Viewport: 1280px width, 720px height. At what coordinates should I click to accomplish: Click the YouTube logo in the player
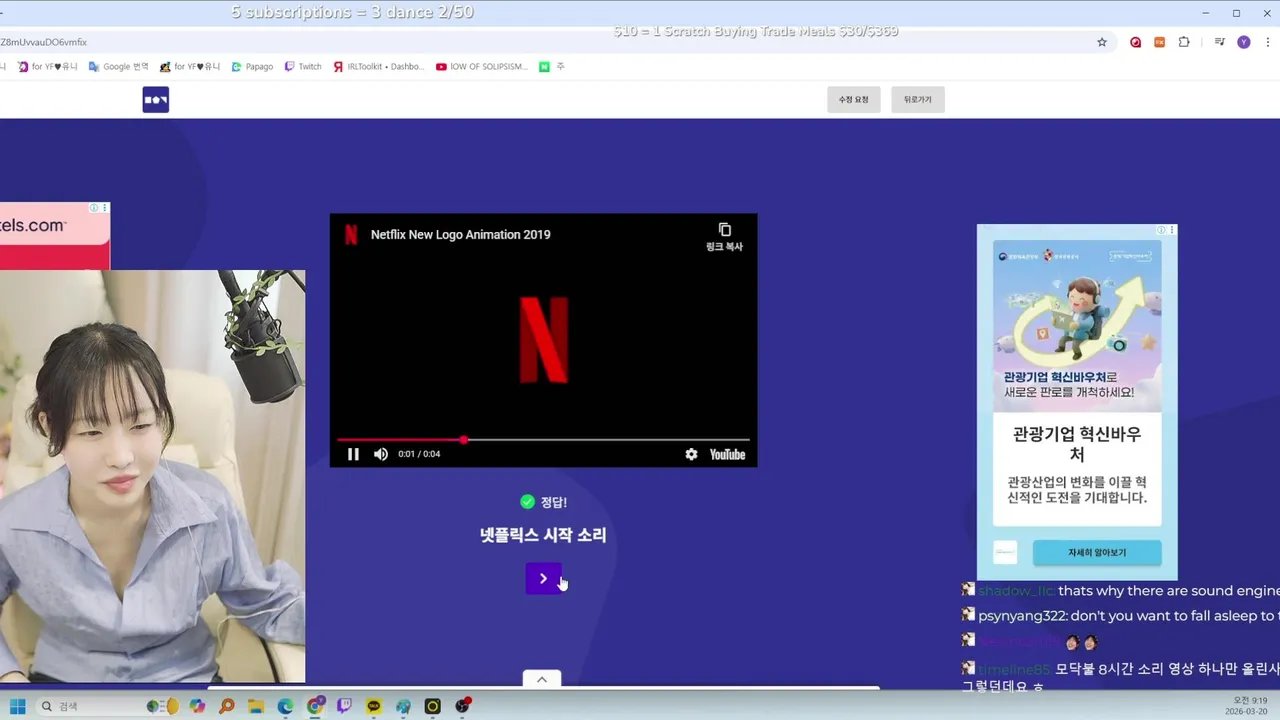[727, 454]
